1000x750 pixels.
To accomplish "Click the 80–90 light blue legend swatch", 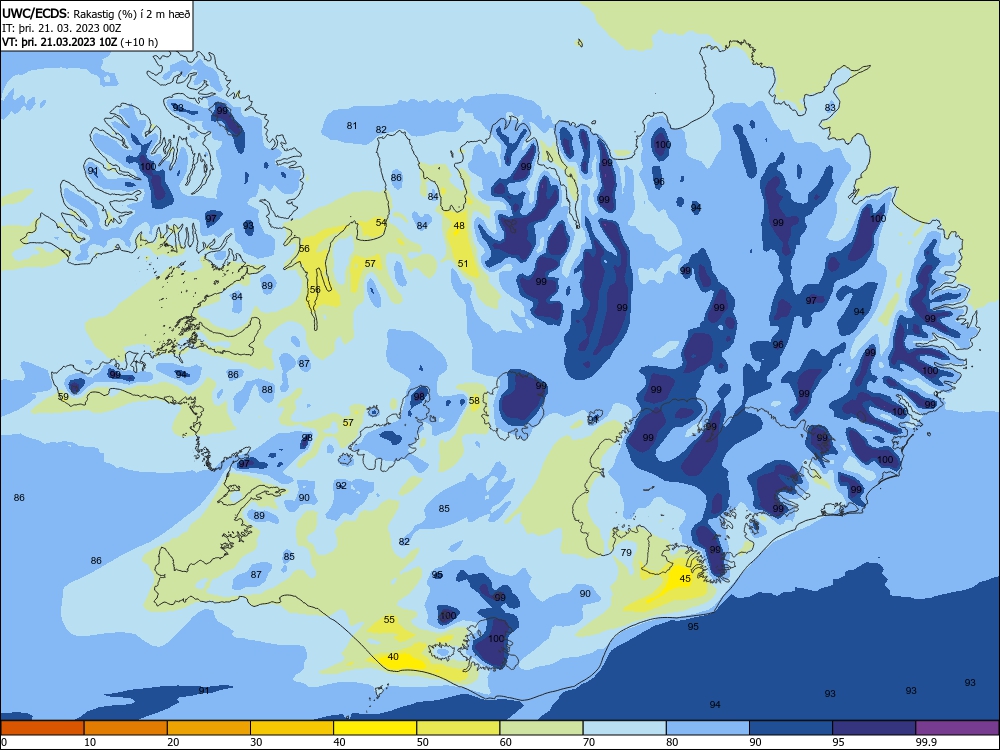I will [x=708, y=728].
